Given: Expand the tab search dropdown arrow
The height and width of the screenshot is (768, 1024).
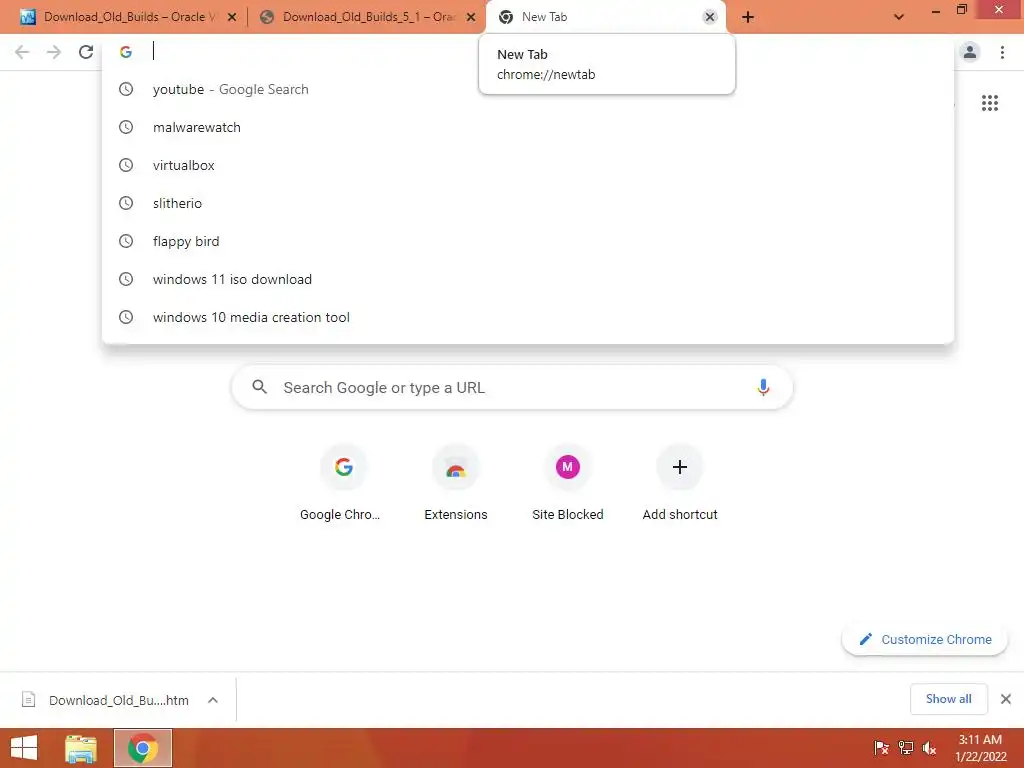Looking at the screenshot, I should (899, 17).
